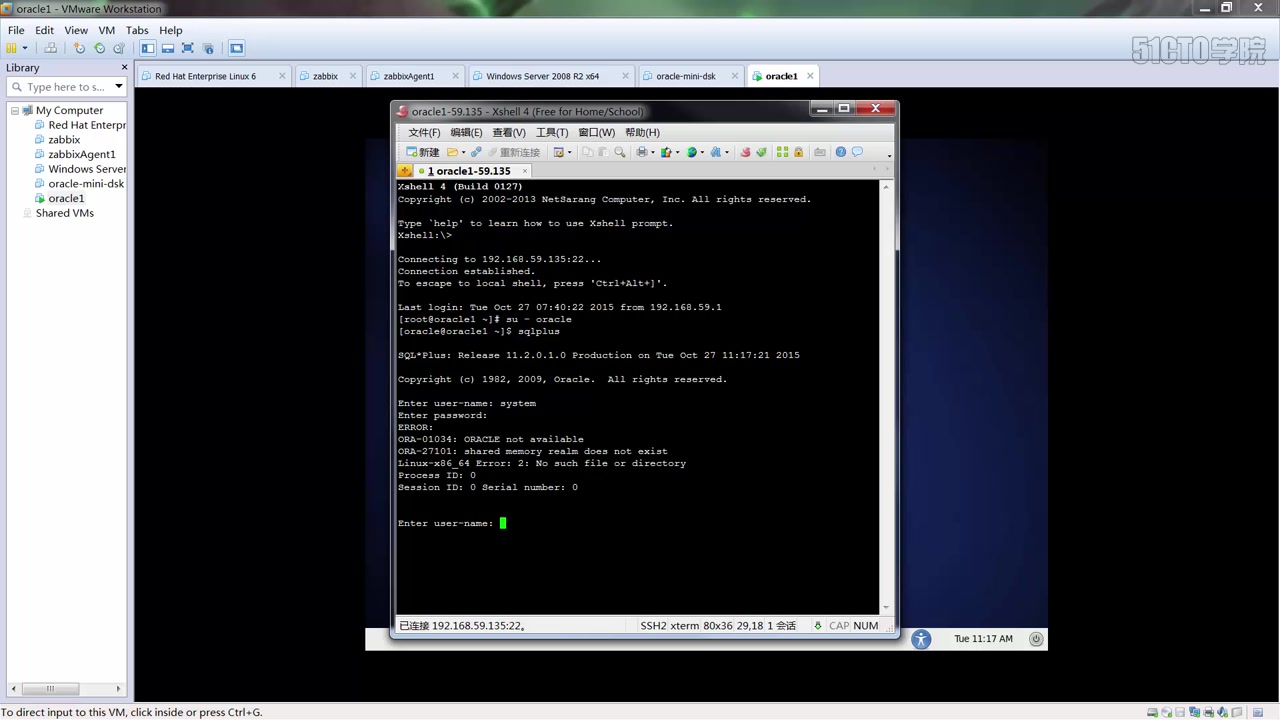Open the Library search filter dropdown
The height and width of the screenshot is (720, 1280).
click(x=118, y=87)
